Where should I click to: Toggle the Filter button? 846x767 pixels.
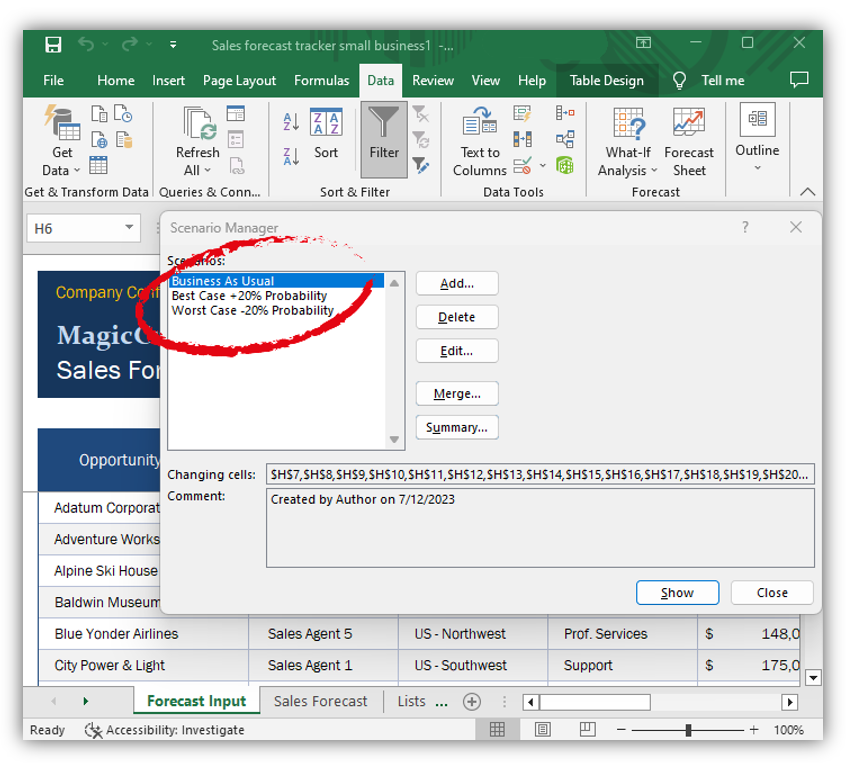tap(384, 140)
